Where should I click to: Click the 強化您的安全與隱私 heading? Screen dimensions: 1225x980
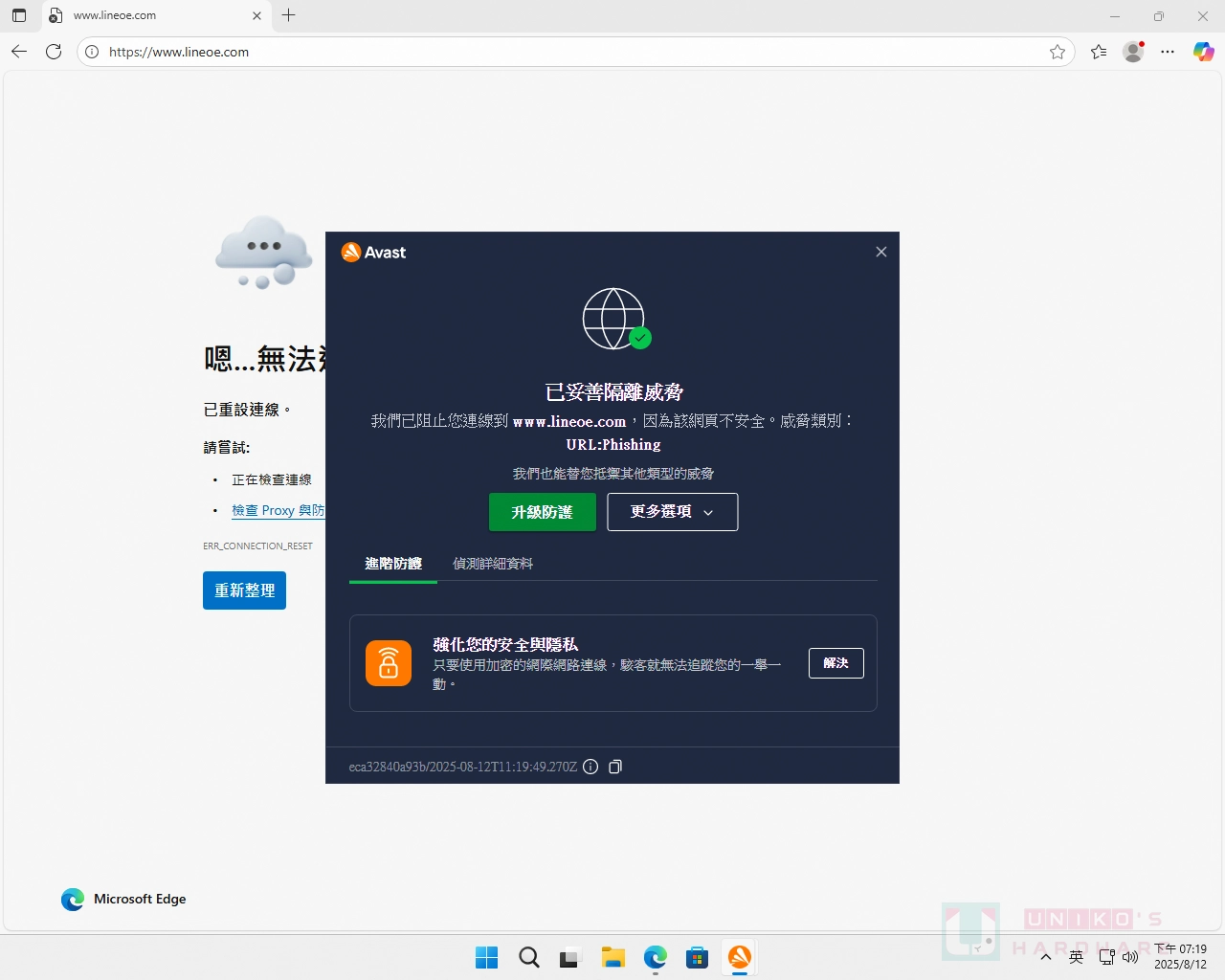(505, 645)
